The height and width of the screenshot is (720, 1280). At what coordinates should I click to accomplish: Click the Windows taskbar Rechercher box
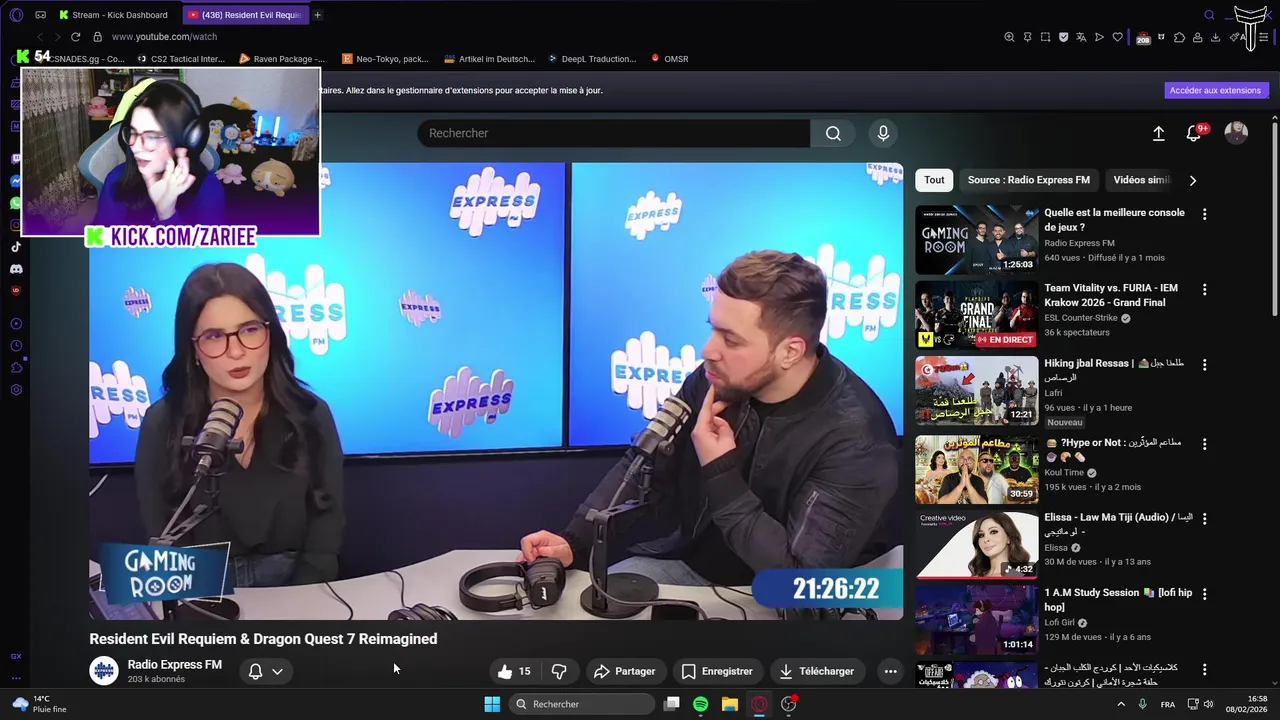pyautogui.click(x=583, y=704)
